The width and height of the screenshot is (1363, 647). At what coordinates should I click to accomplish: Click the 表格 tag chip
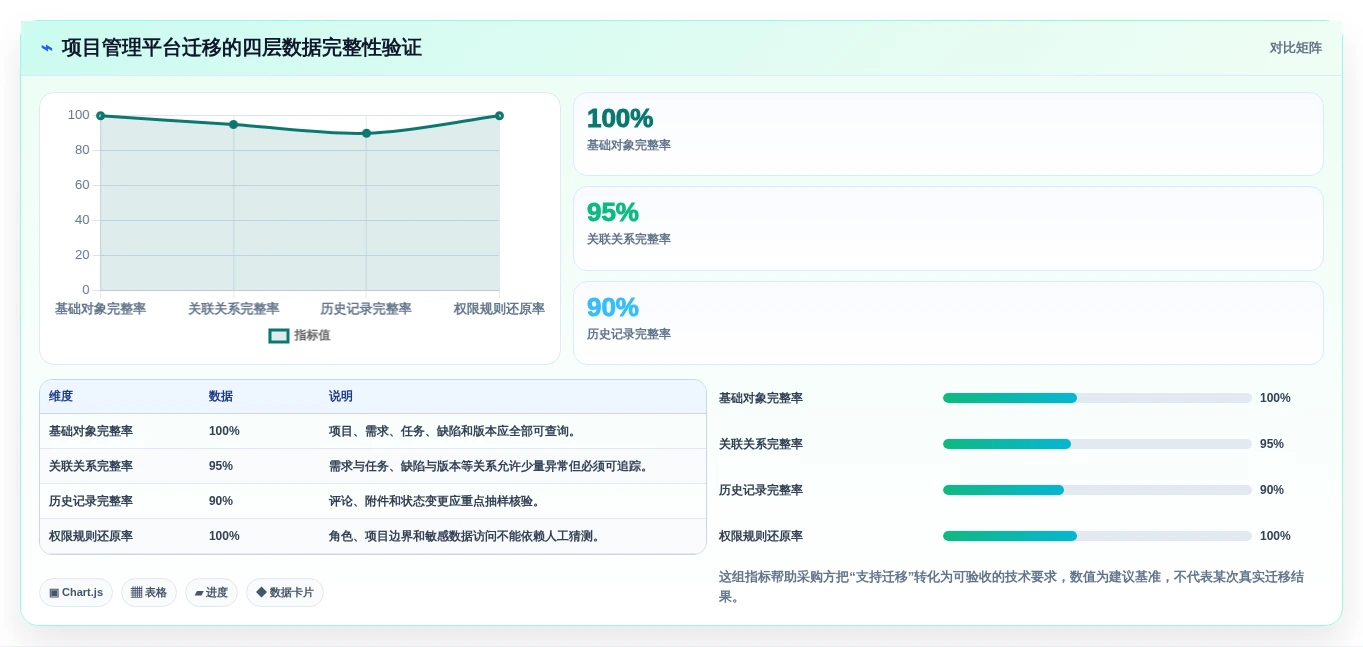(149, 592)
